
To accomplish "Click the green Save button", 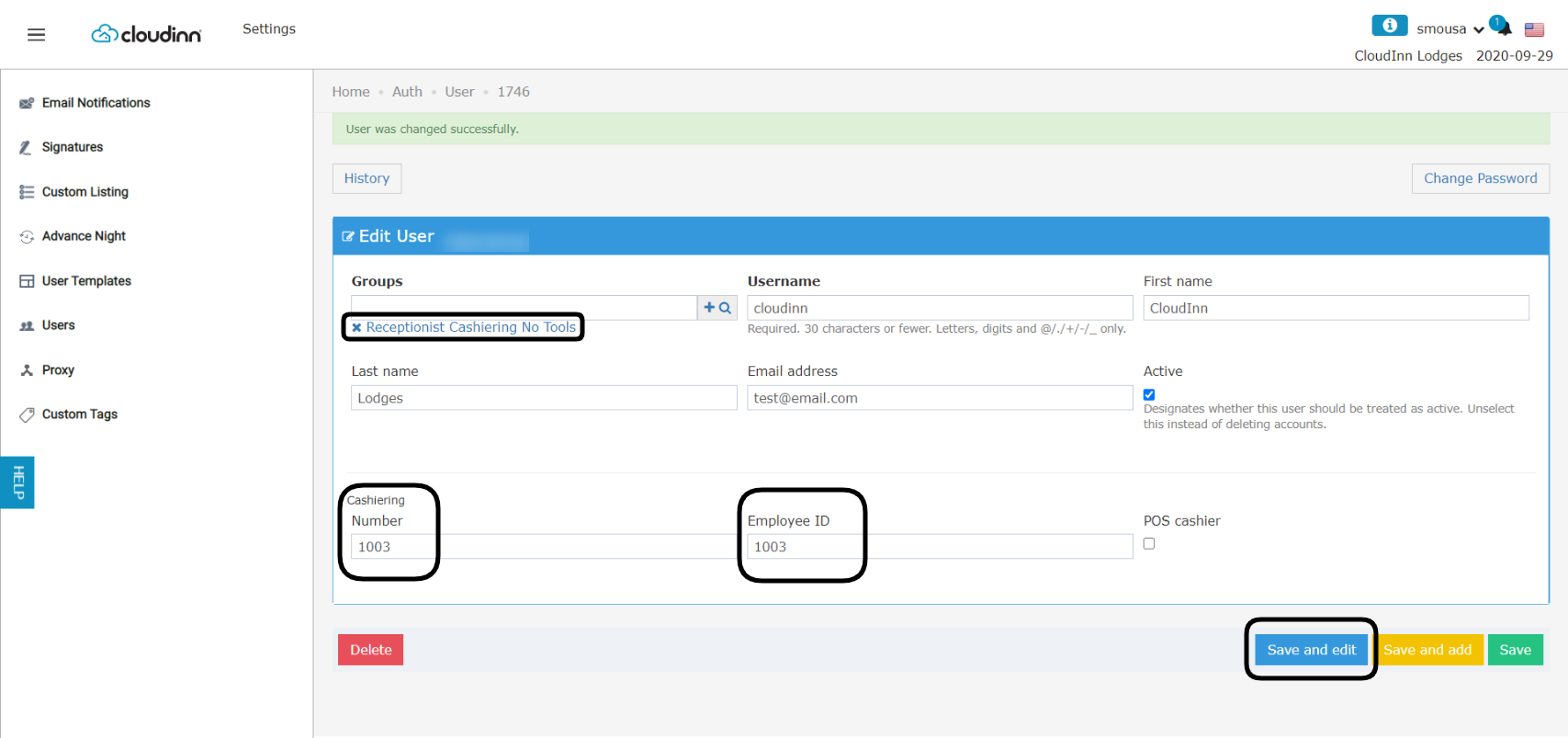I will pos(1515,650).
